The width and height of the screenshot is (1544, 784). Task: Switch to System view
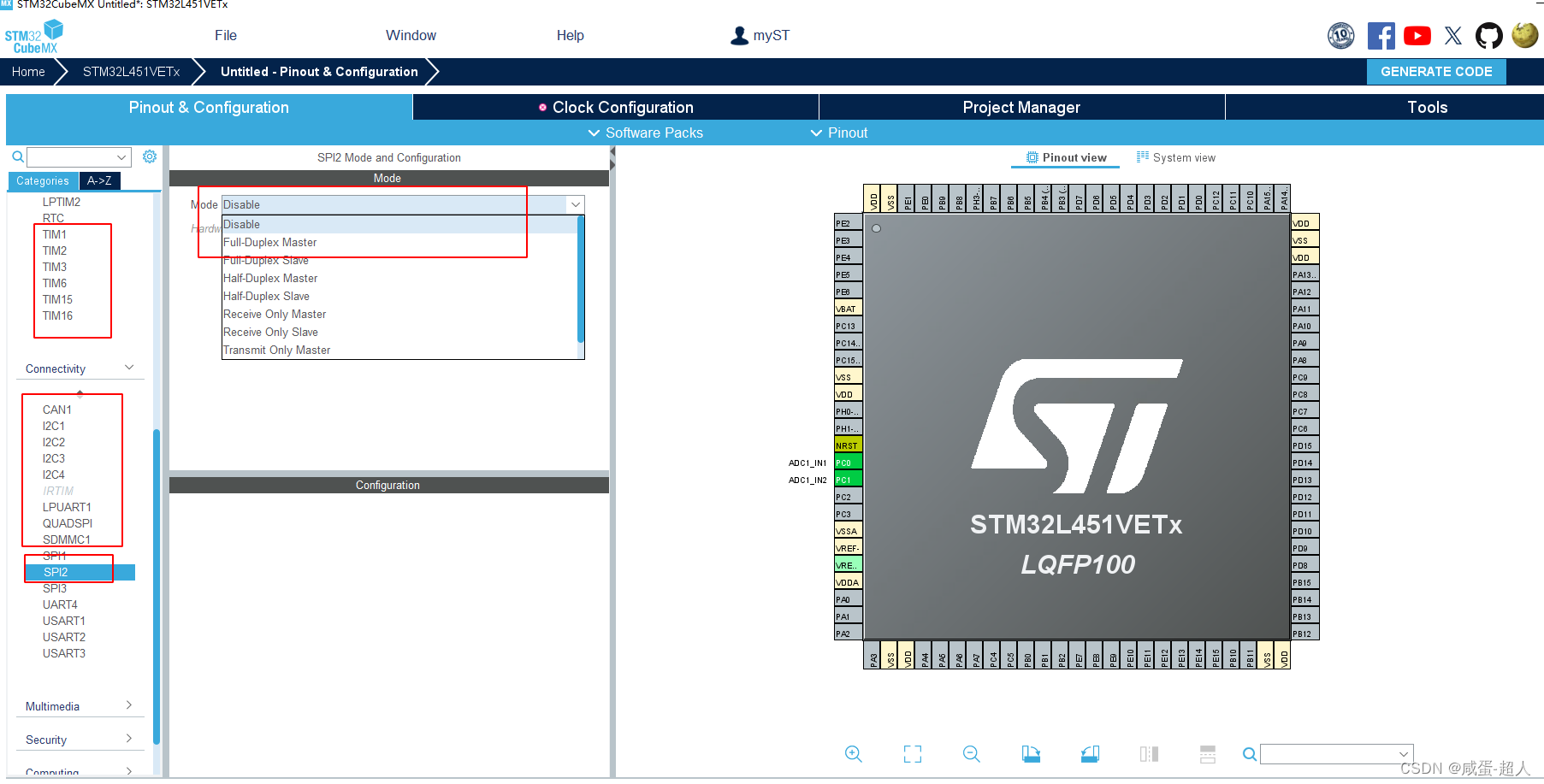click(1175, 157)
